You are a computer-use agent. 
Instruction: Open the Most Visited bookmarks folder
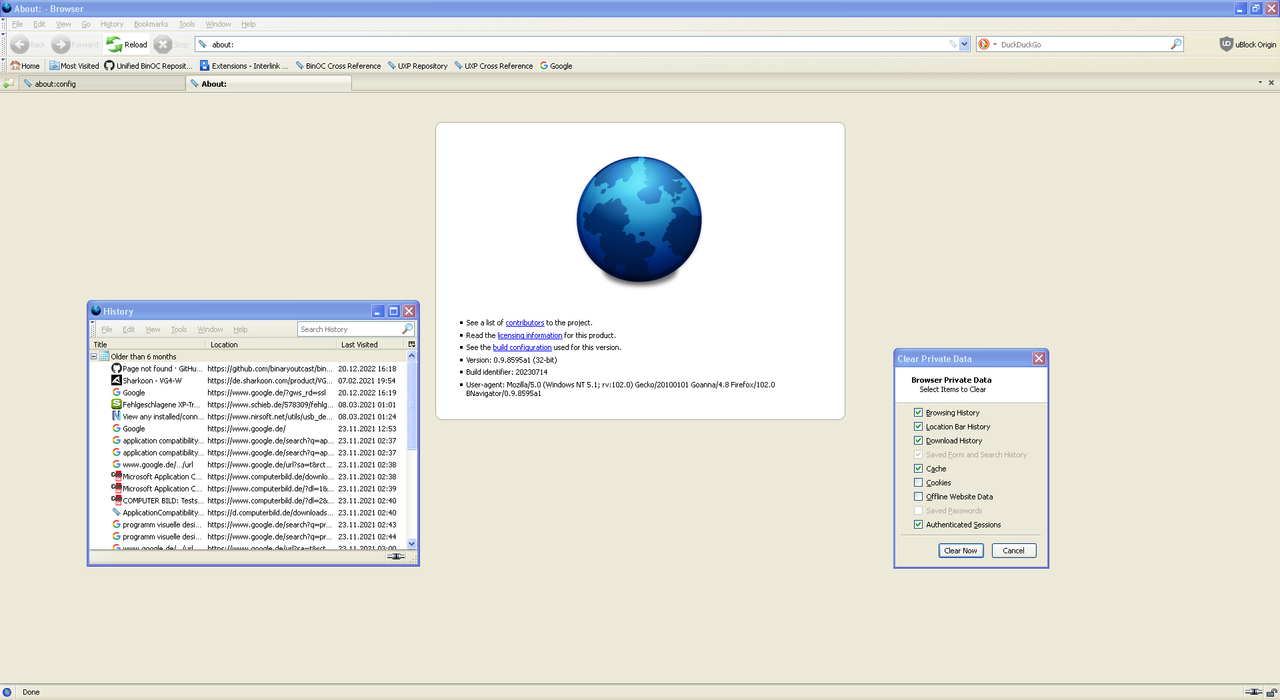point(74,66)
